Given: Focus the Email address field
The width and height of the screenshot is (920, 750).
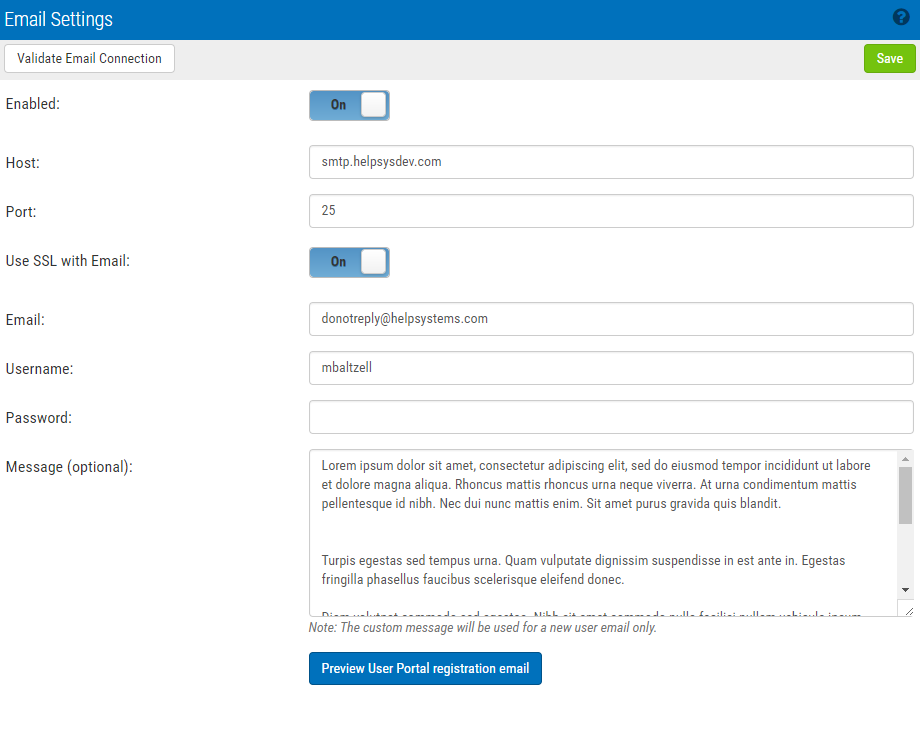Looking at the screenshot, I should point(610,319).
